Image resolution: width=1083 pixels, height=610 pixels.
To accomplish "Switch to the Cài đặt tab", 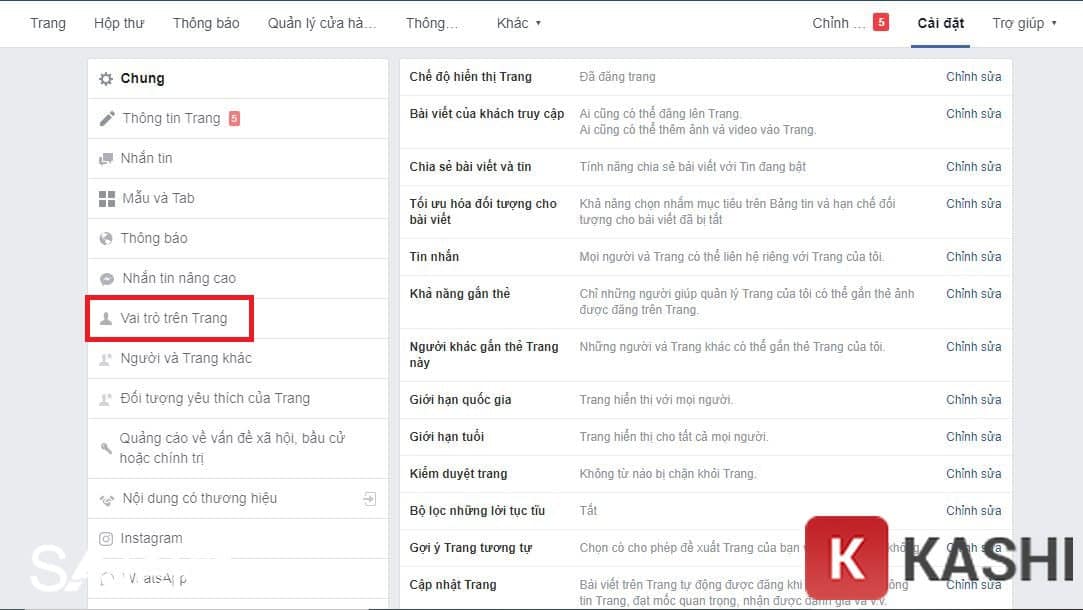I will (x=940, y=22).
